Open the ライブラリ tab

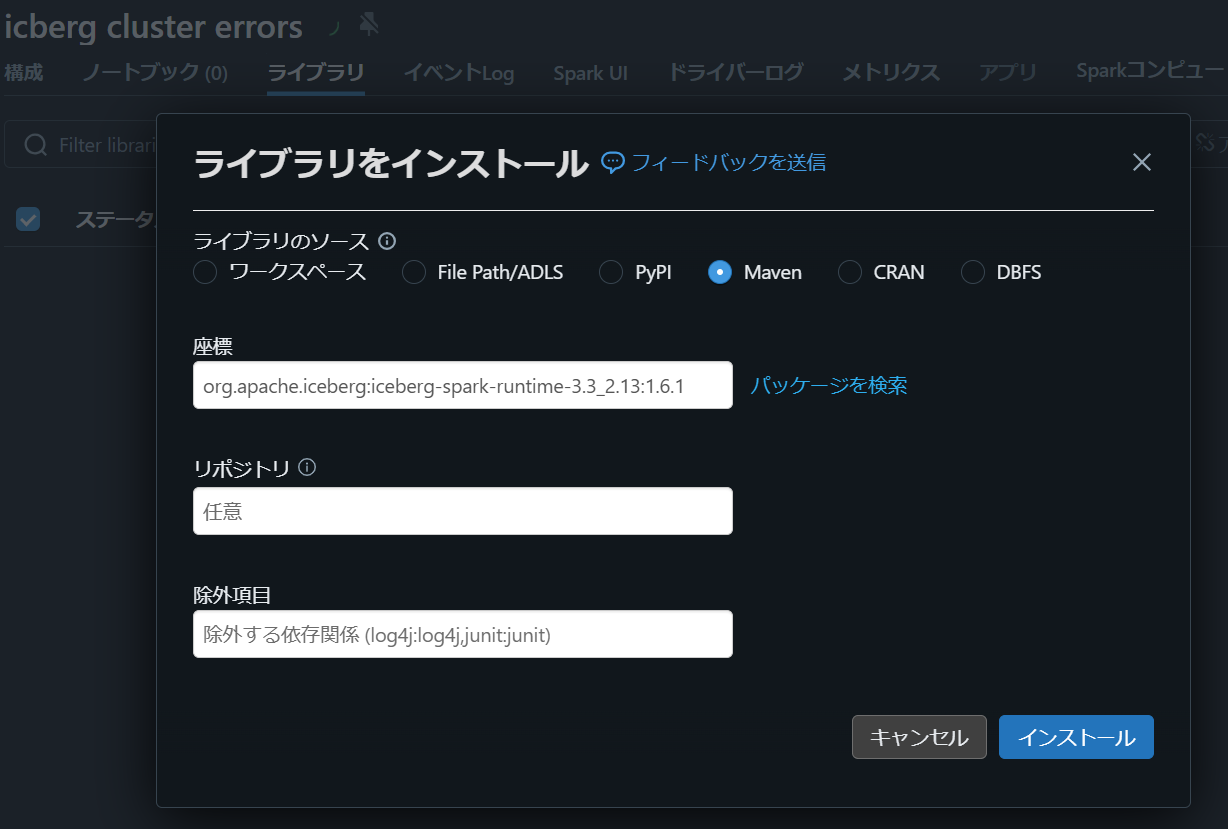[x=315, y=73]
